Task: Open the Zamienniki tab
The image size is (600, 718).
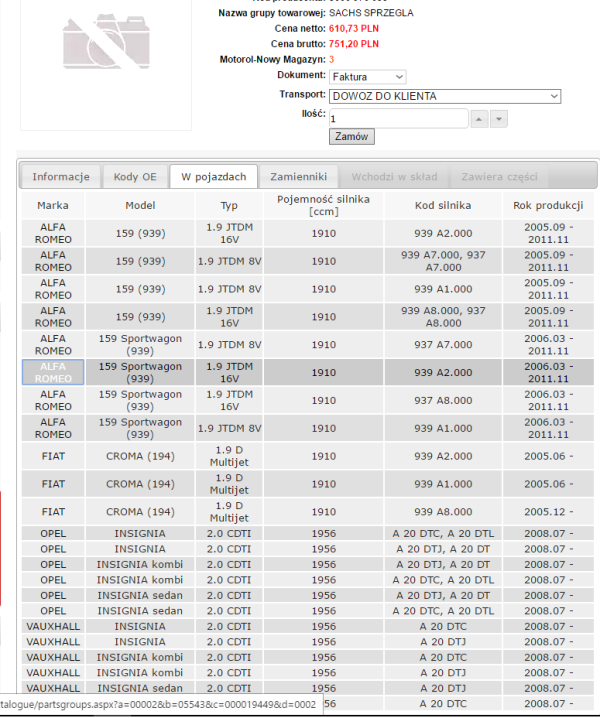Action: 299,177
